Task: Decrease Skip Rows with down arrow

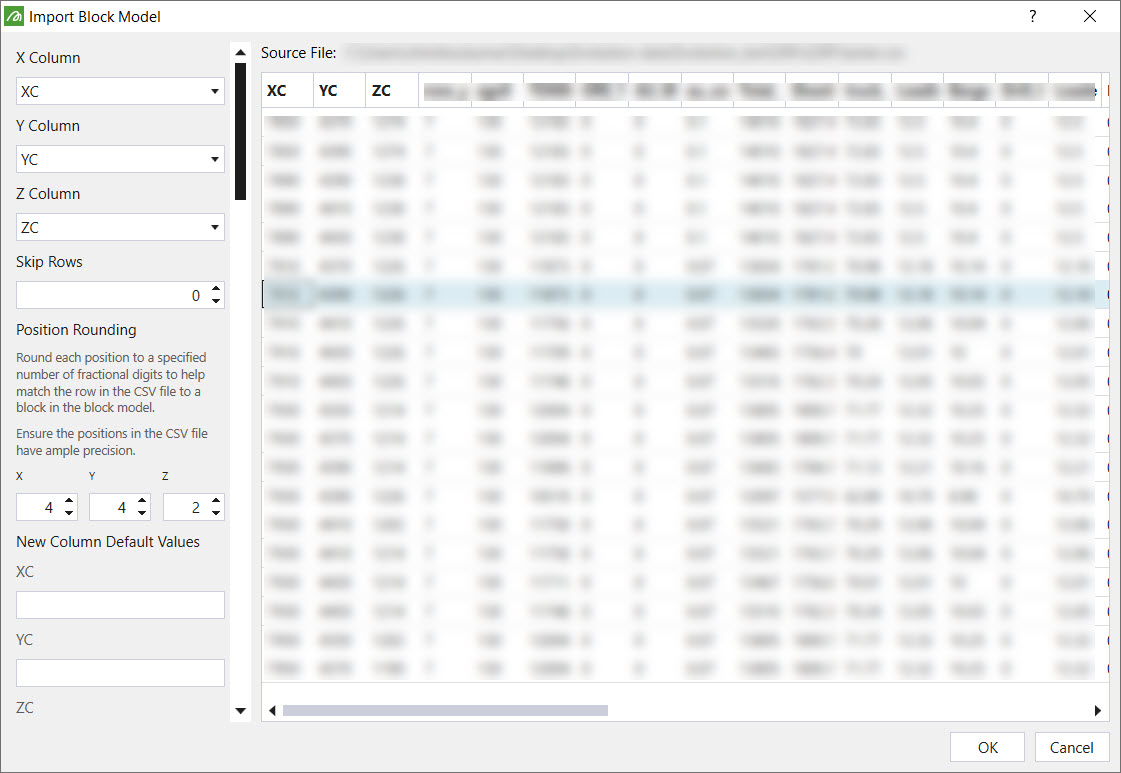Action: tap(216, 302)
